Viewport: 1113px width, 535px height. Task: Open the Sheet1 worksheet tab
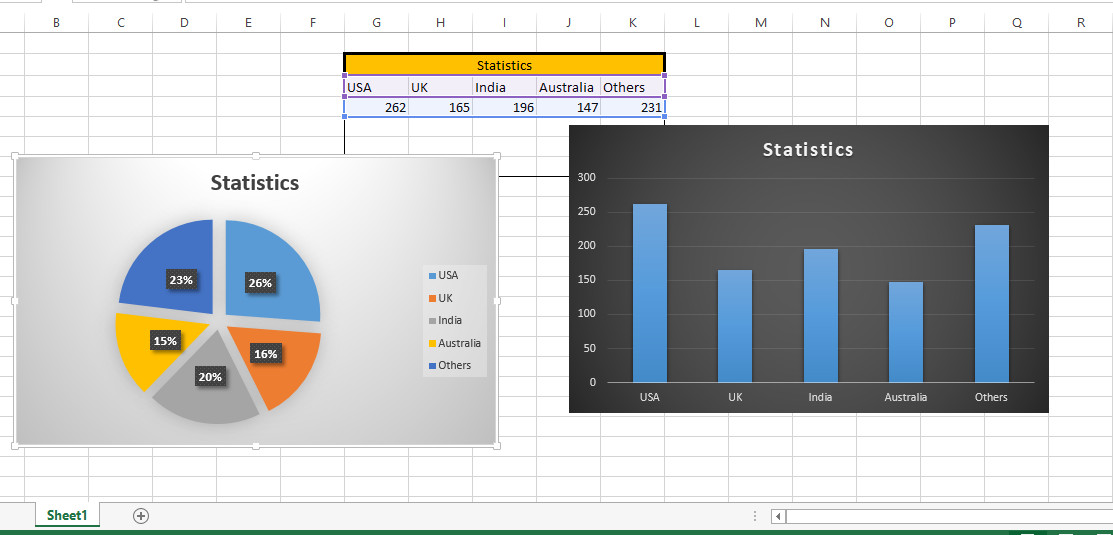[67, 516]
